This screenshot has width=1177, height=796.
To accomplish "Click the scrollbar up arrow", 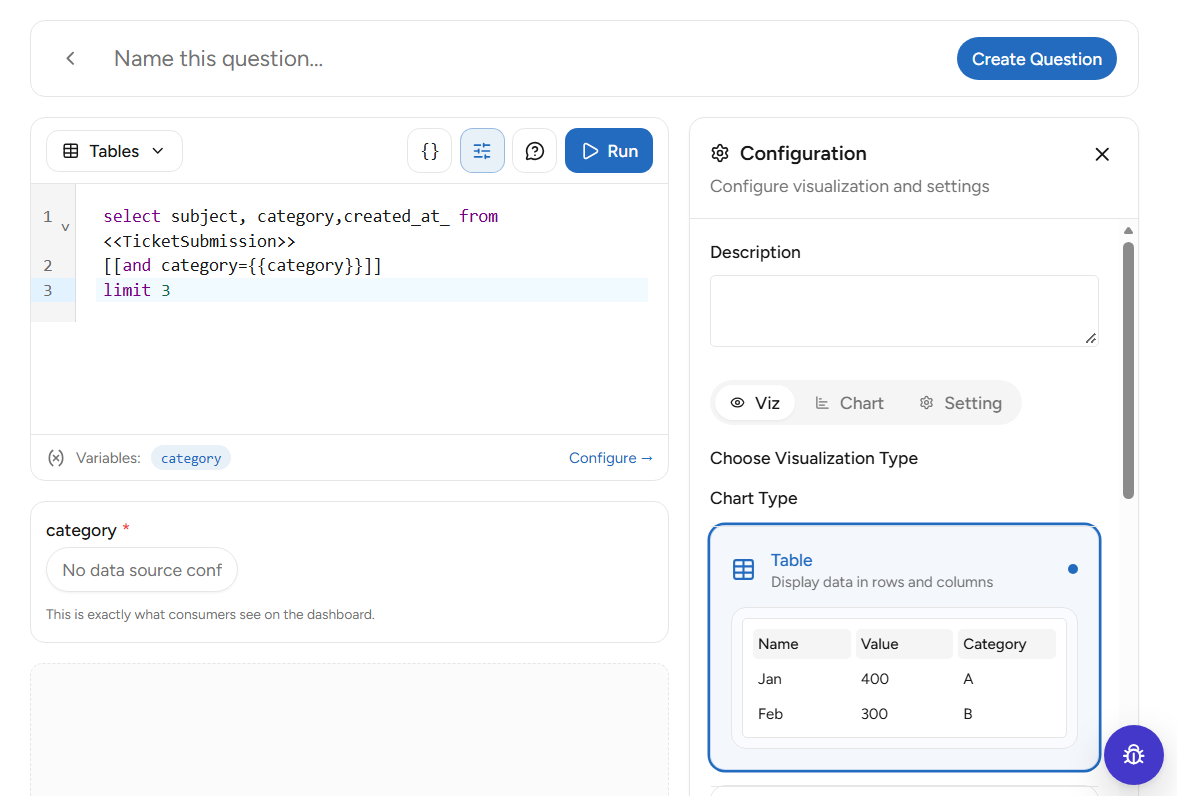I will (1128, 231).
